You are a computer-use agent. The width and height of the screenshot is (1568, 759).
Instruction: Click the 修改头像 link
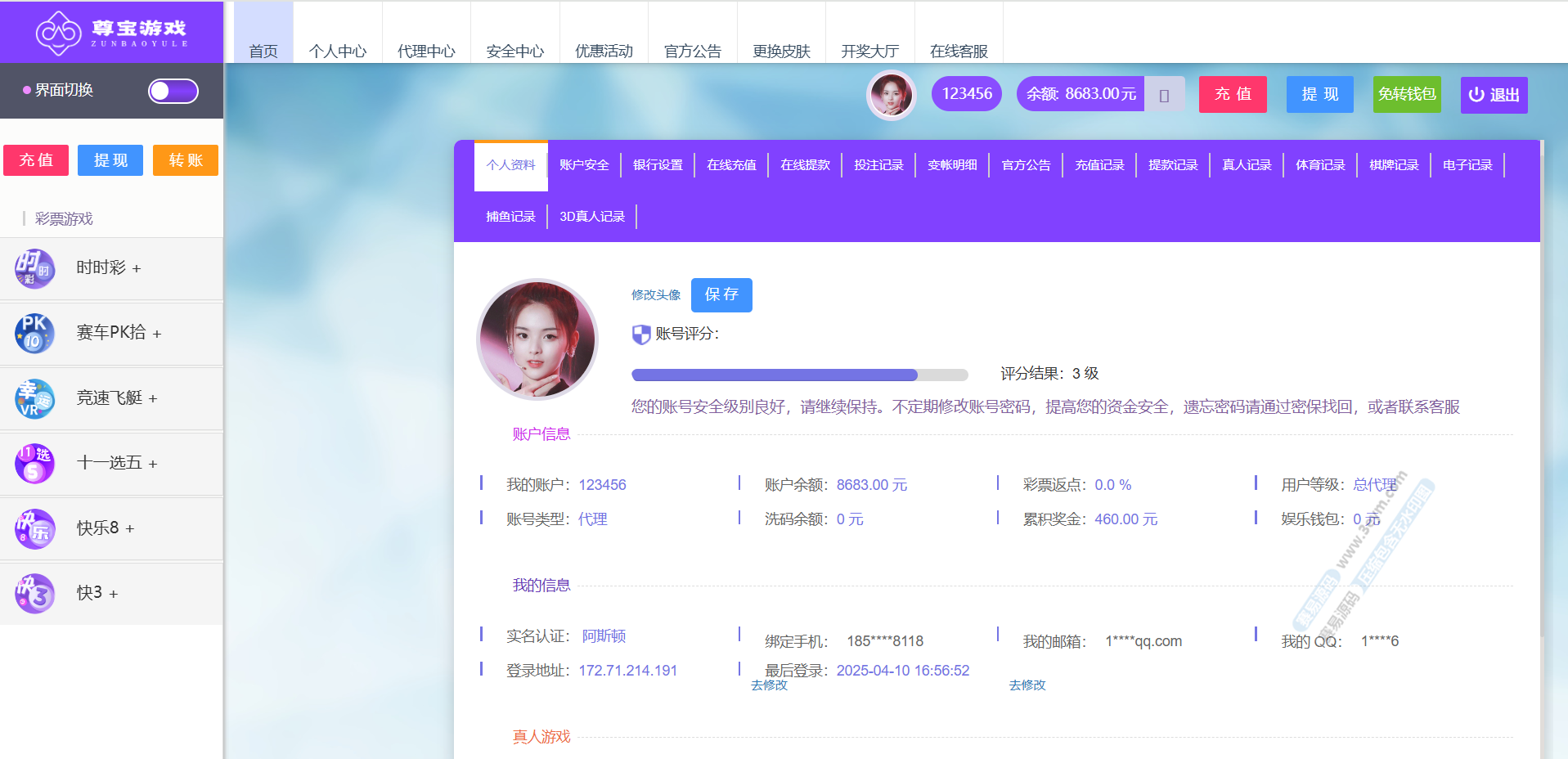pyautogui.click(x=656, y=295)
